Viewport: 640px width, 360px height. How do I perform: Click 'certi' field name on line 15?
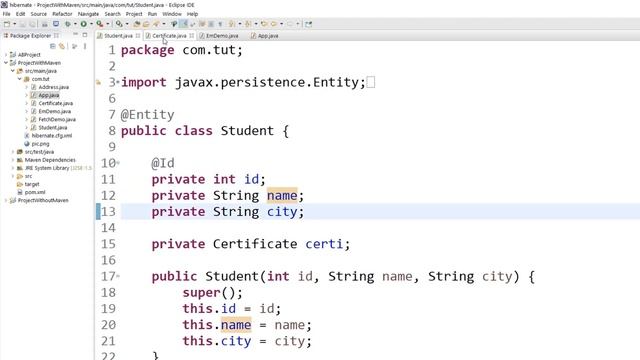pos(324,244)
